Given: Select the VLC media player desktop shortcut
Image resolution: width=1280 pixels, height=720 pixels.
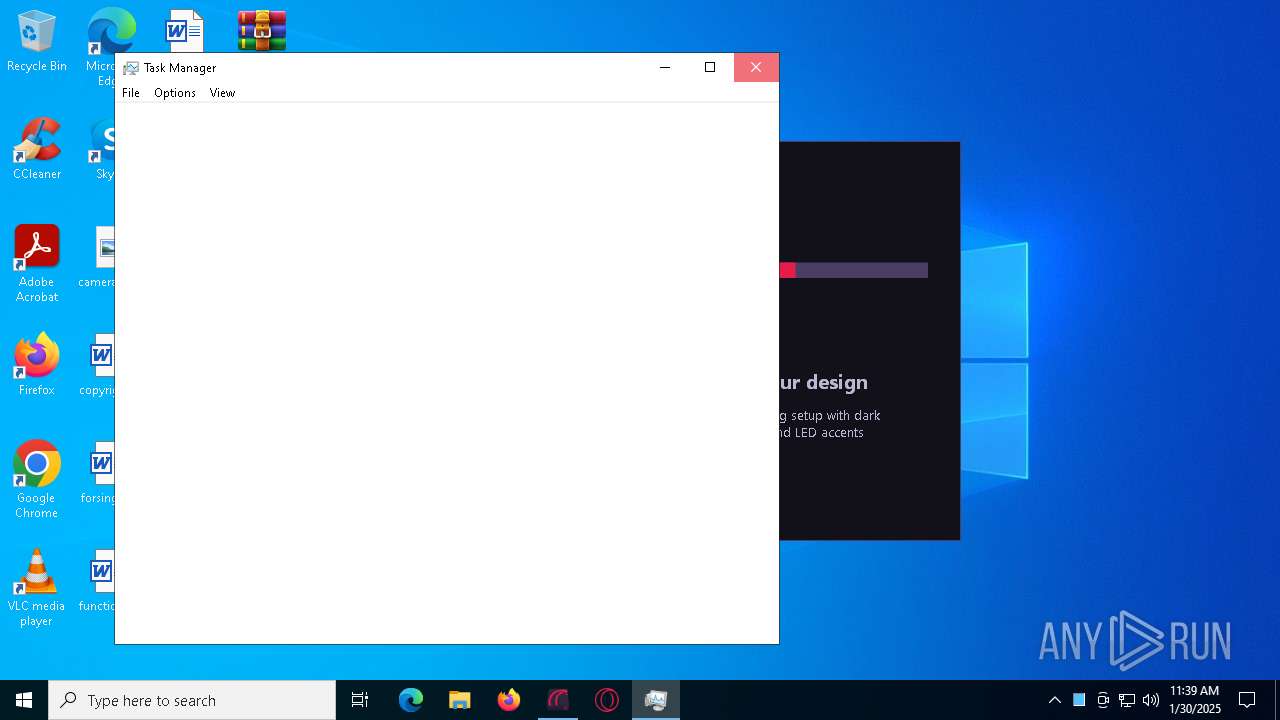Looking at the screenshot, I should pyautogui.click(x=37, y=588).
